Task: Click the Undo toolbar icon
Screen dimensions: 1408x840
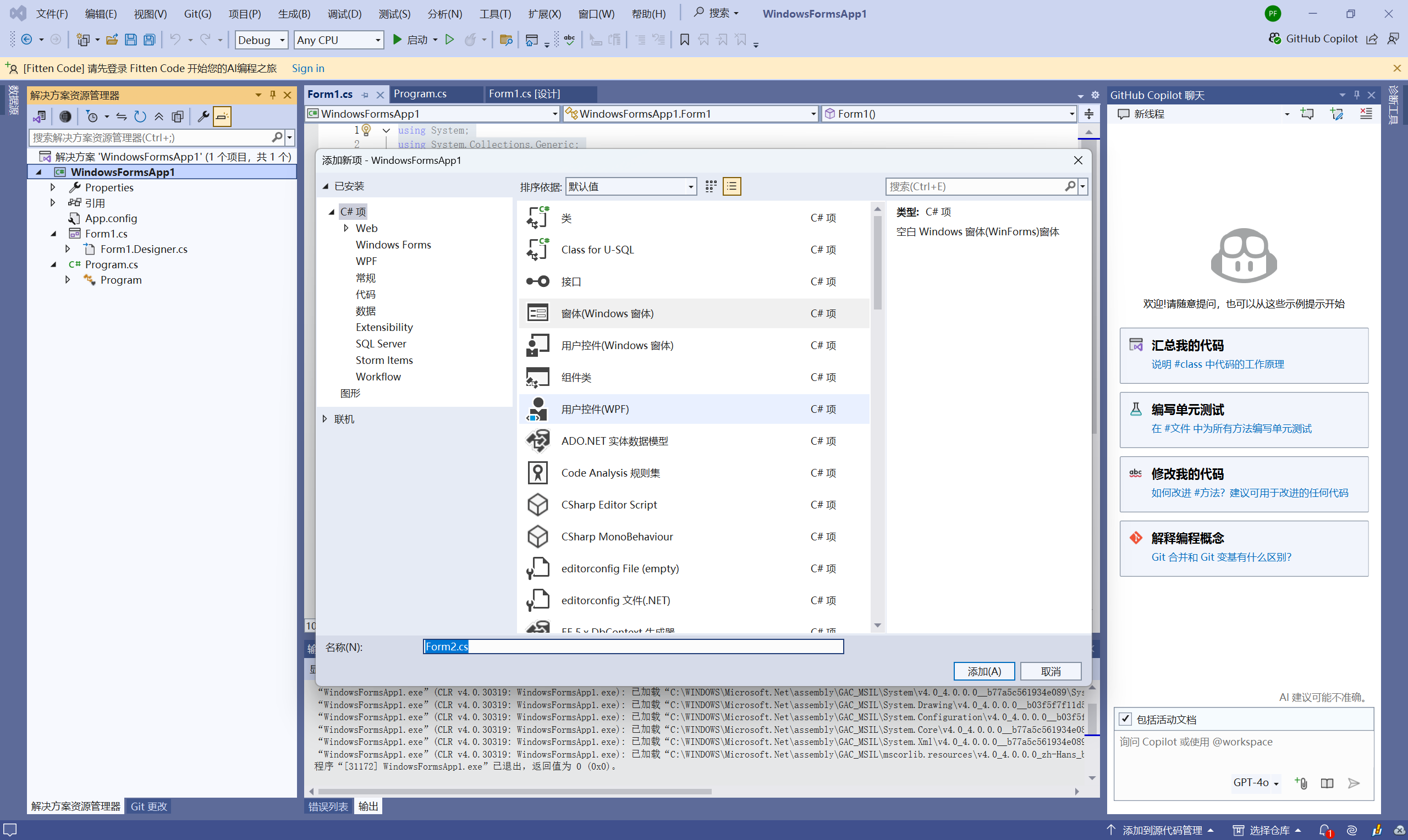Action: click(x=175, y=40)
